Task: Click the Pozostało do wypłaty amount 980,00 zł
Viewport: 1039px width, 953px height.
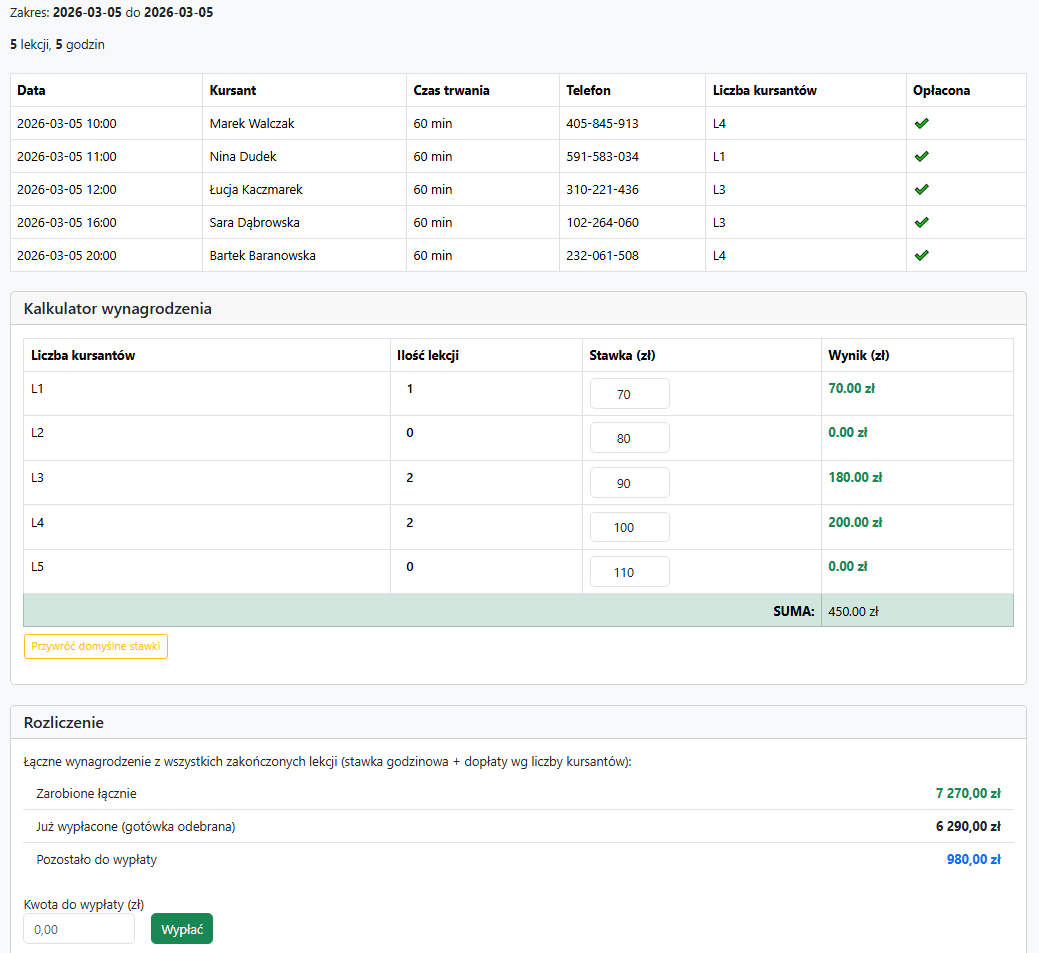Action: tap(972, 859)
